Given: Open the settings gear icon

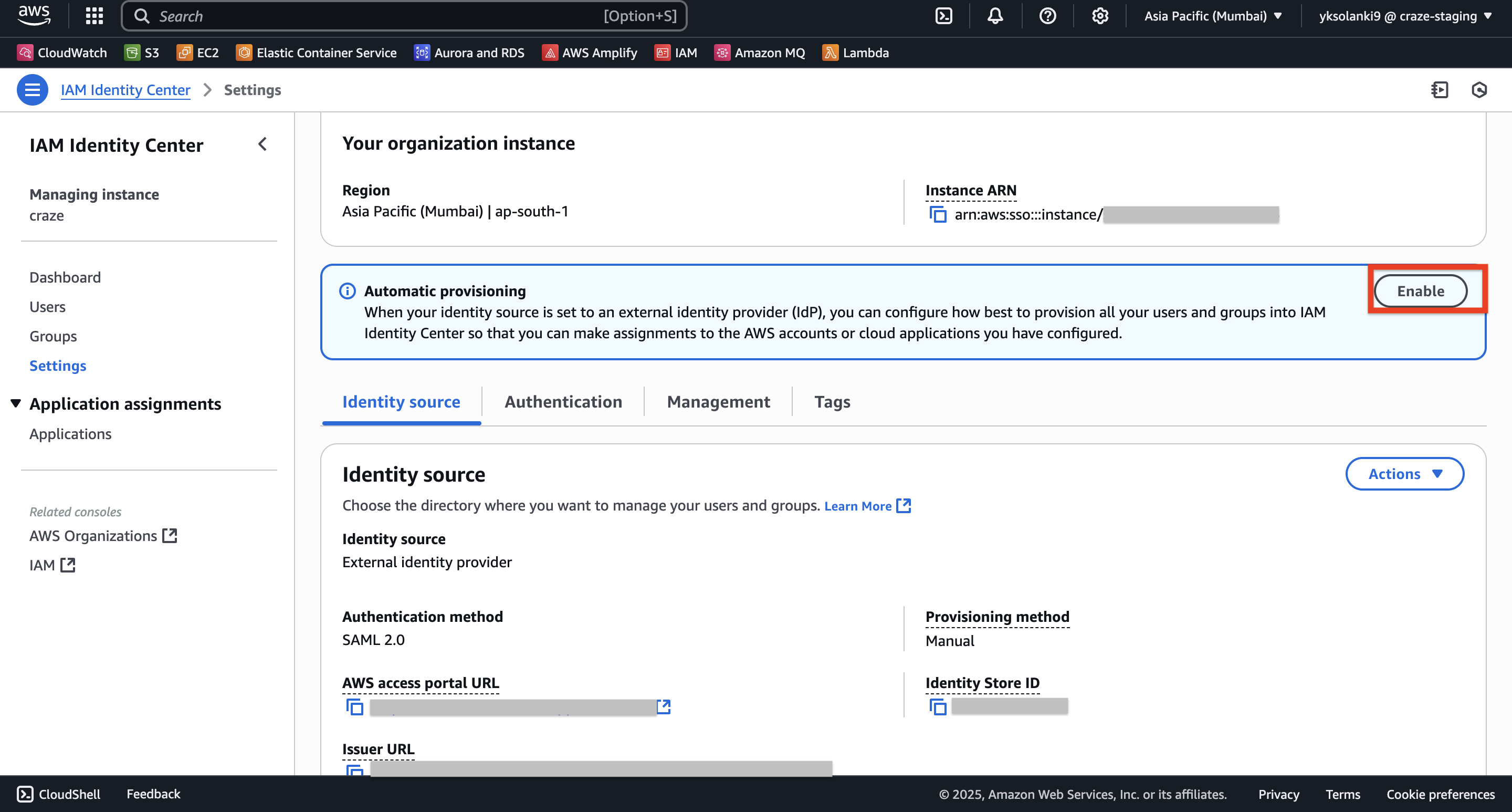Looking at the screenshot, I should 1099,16.
